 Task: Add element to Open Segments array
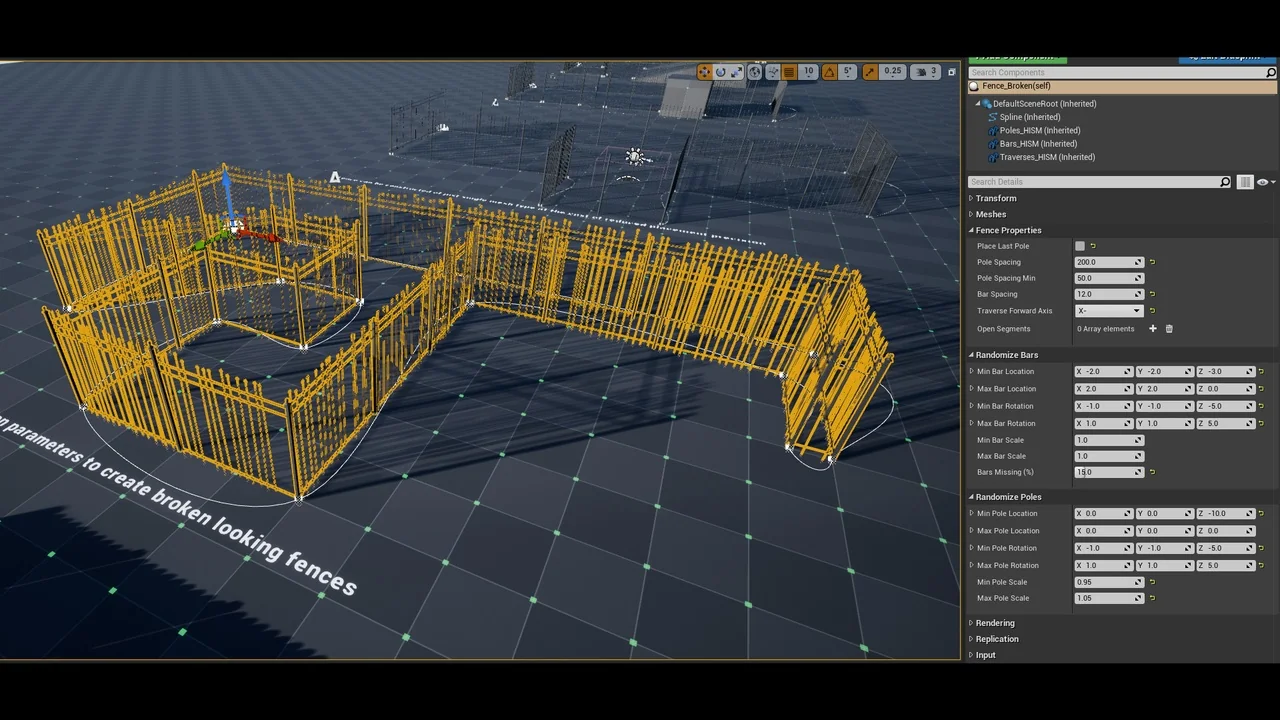1152,328
